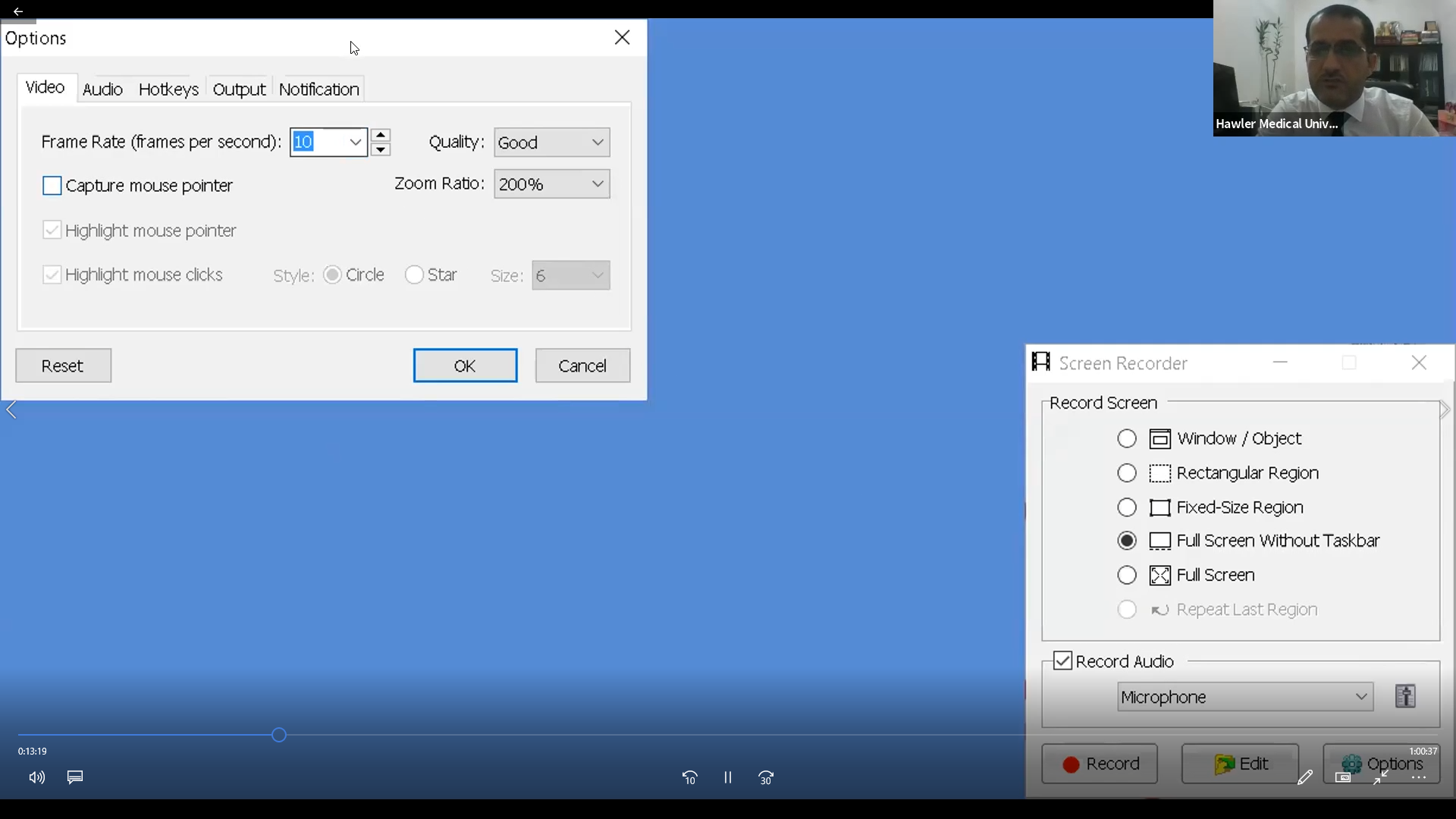This screenshot has height=819, width=1456.
Task: Open the Microphone audio source dropdown
Action: point(1245,697)
